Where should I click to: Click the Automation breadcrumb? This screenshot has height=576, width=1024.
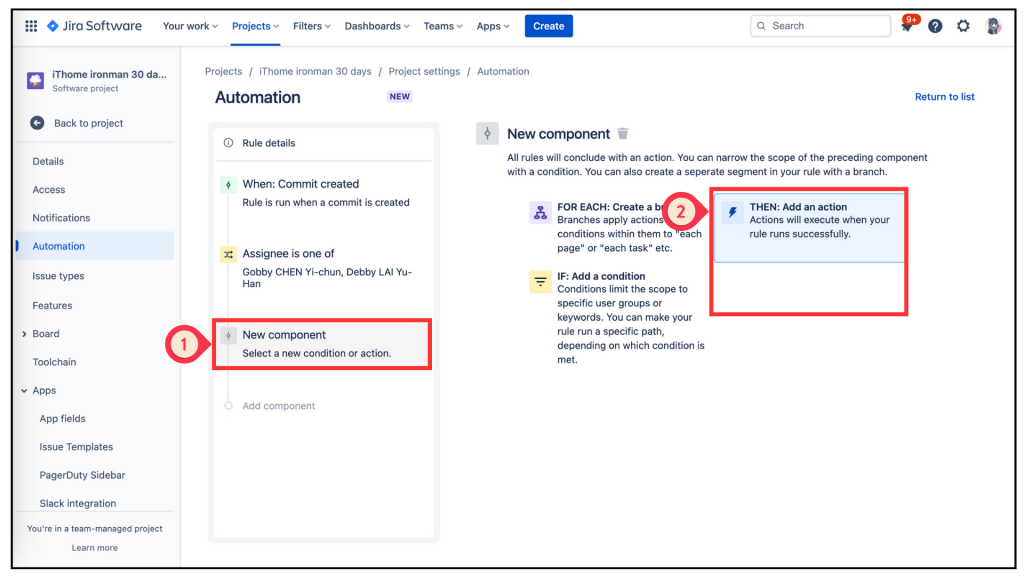click(503, 71)
